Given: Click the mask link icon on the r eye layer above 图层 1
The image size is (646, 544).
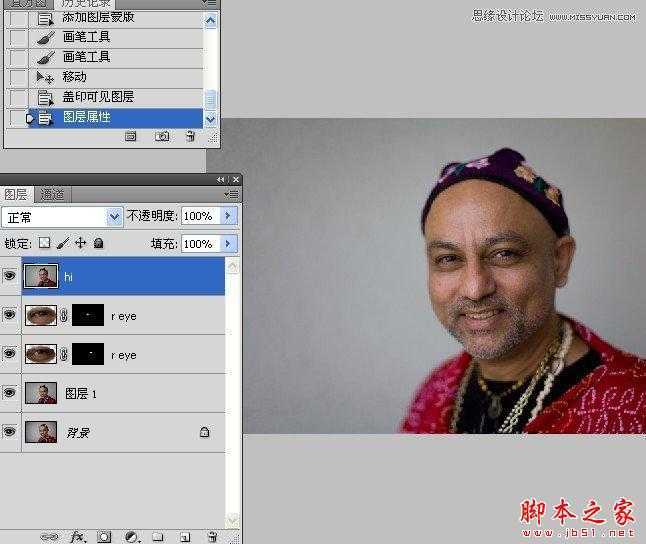Looking at the screenshot, I should 64,355.
